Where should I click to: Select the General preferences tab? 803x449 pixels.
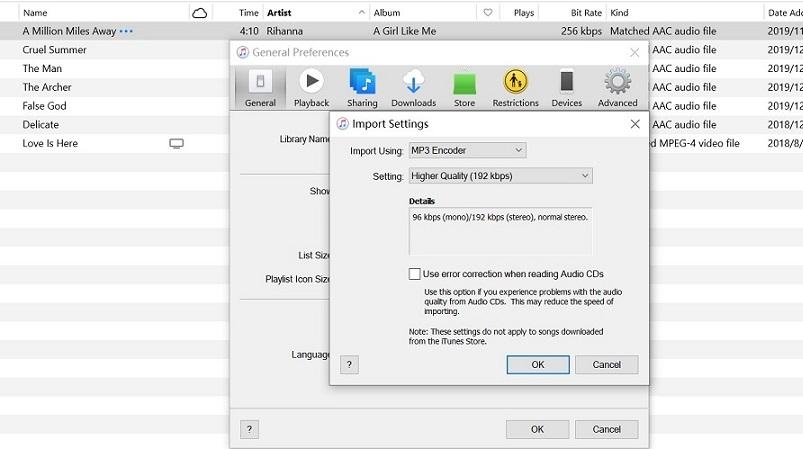260,88
